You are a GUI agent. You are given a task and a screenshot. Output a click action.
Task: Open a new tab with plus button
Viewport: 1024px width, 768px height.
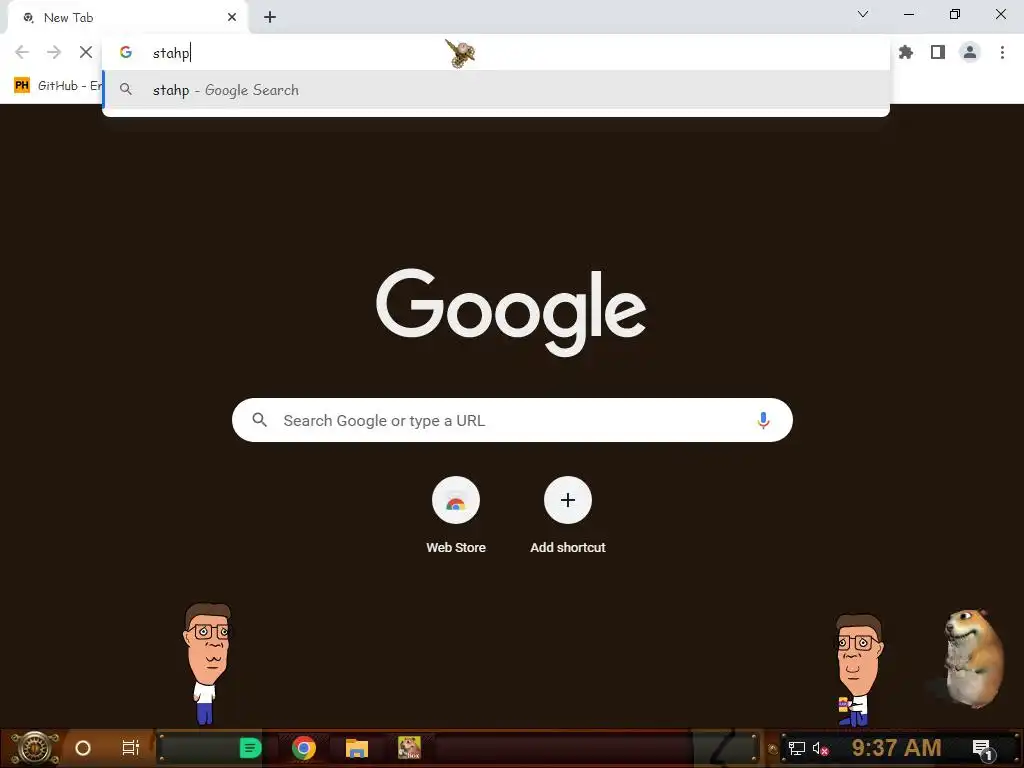(x=270, y=18)
